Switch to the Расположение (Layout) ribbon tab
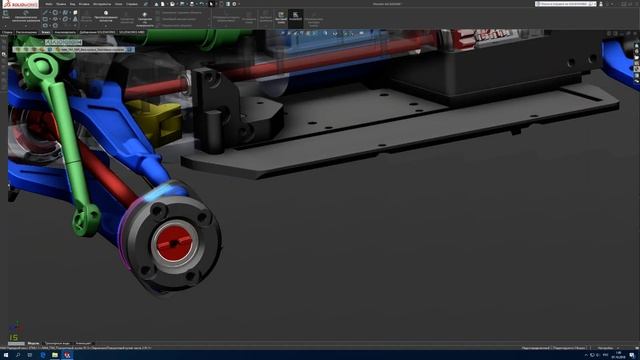Image resolution: width=640 pixels, height=360 pixels. coord(27,32)
